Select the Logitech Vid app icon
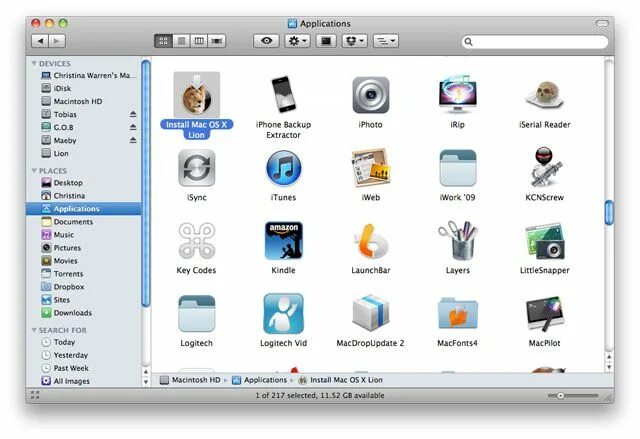Viewport: 640px width, 439px height. pyautogui.click(x=283, y=313)
